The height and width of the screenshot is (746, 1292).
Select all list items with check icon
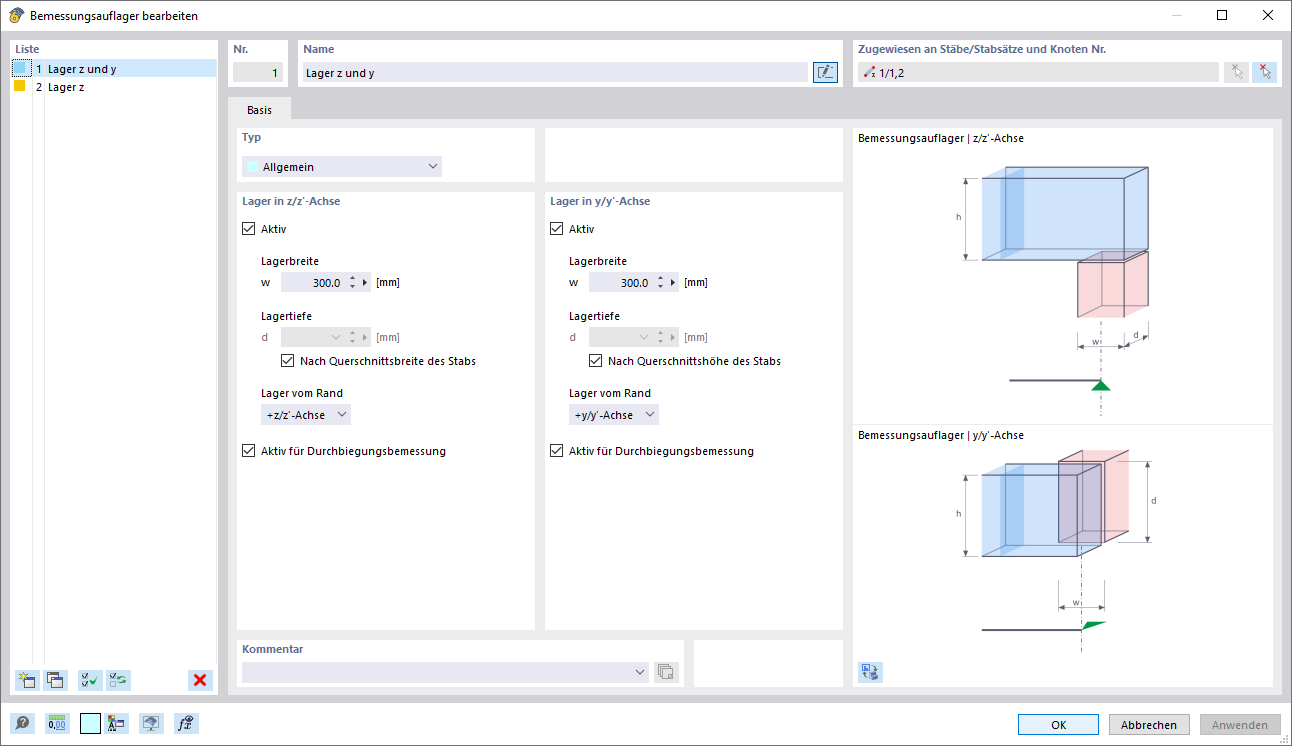pos(90,680)
